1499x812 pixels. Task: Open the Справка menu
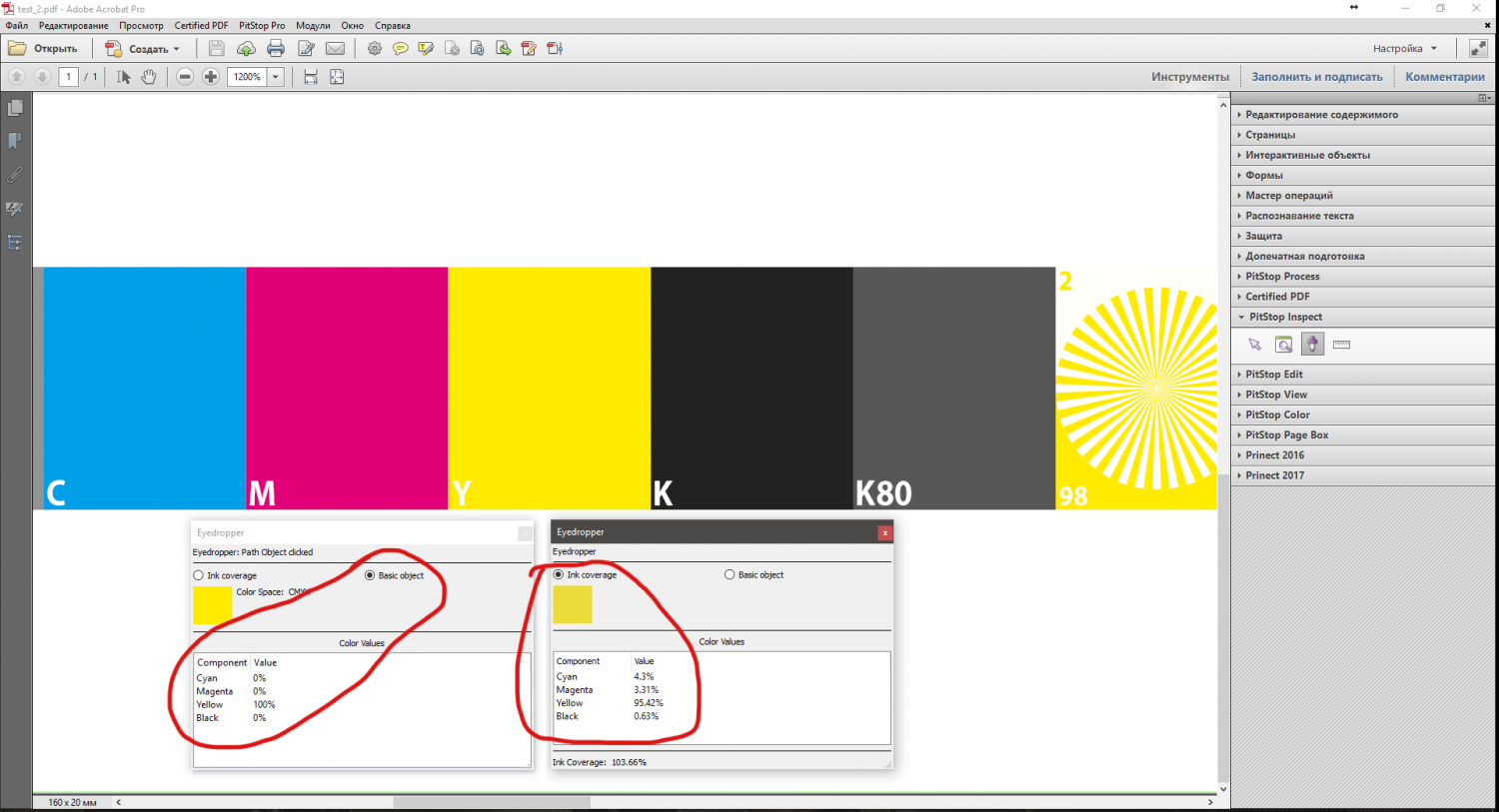coord(393,25)
